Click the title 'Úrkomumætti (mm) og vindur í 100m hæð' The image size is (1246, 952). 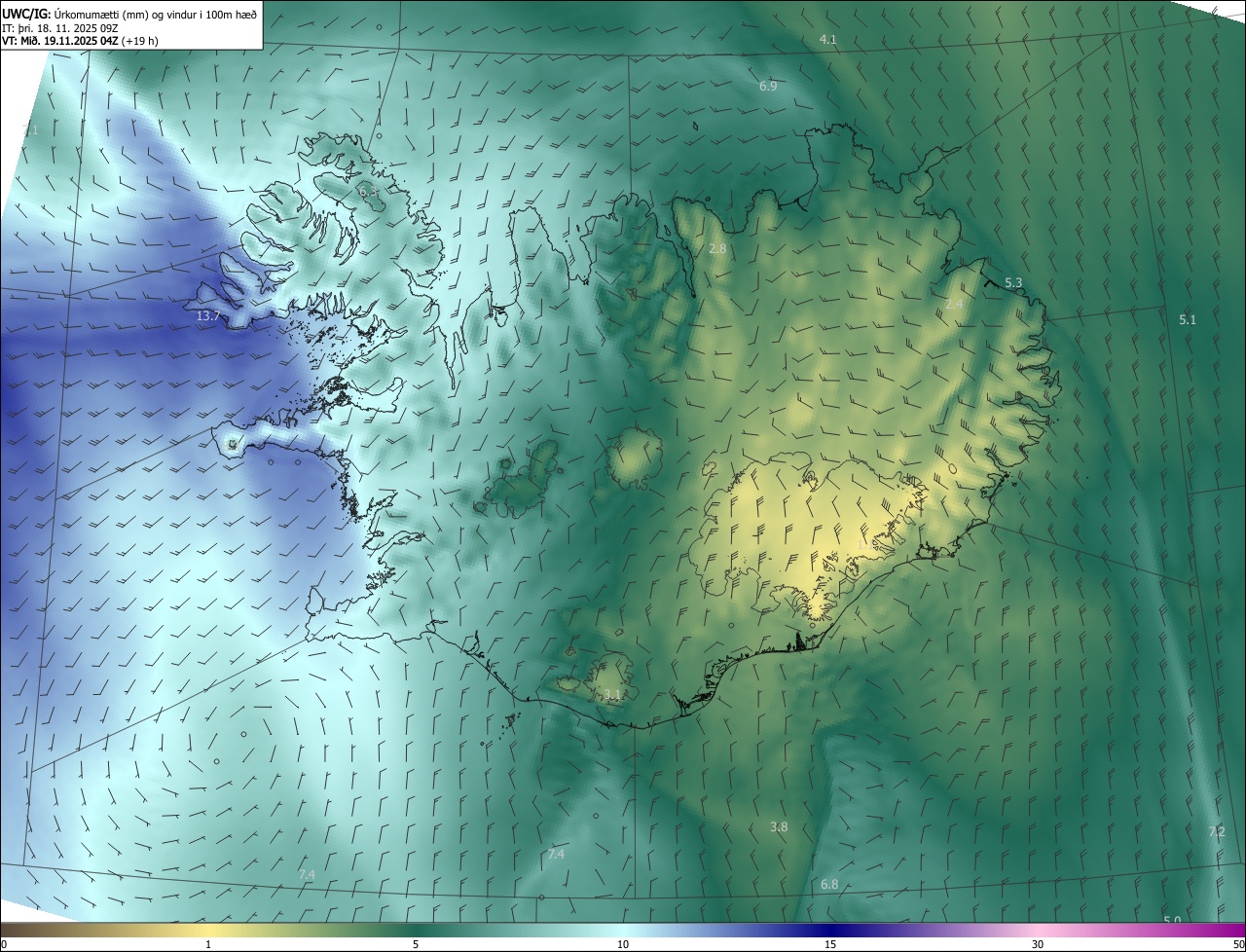155,14
